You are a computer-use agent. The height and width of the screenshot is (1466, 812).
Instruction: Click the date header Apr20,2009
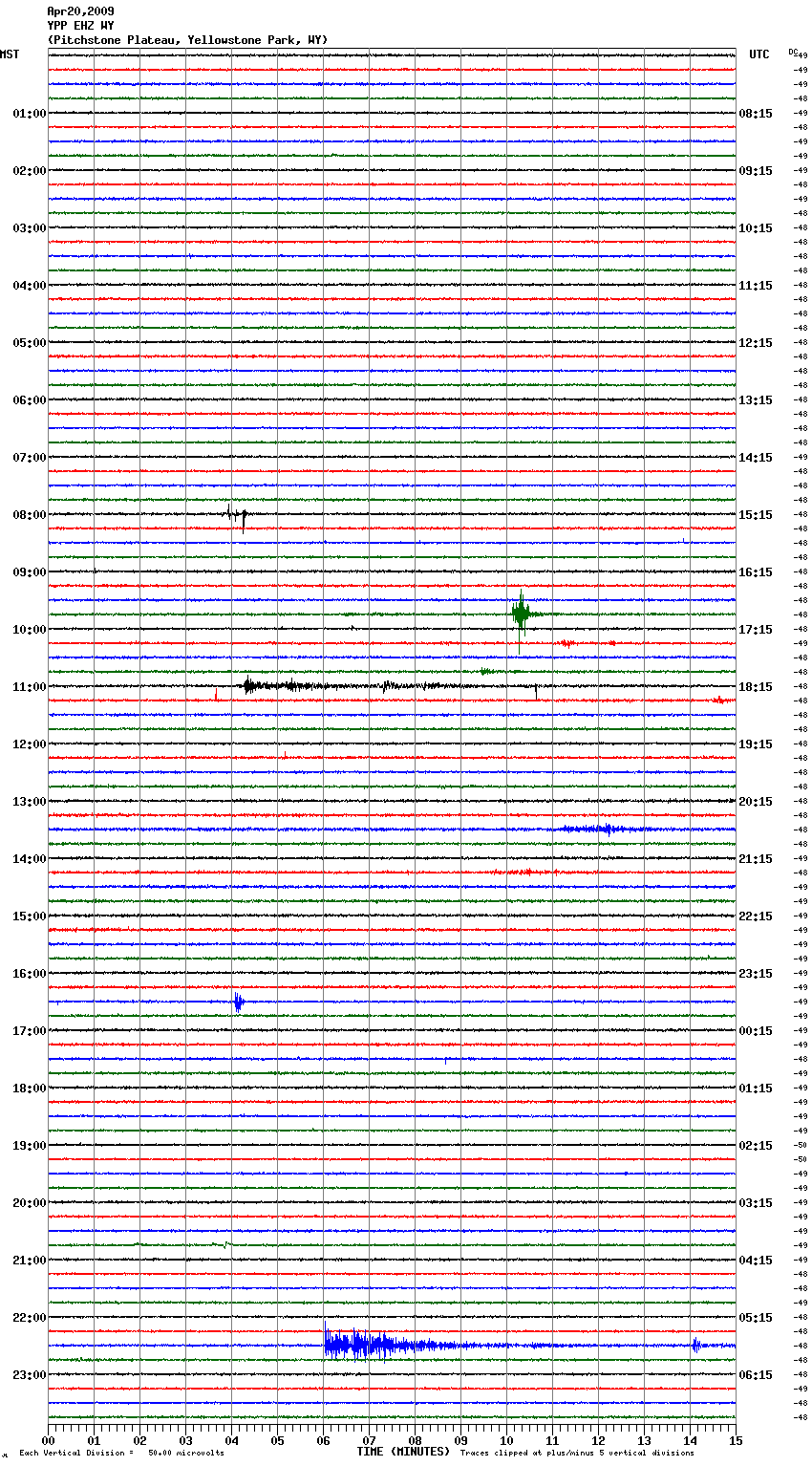tap(80, 11)
